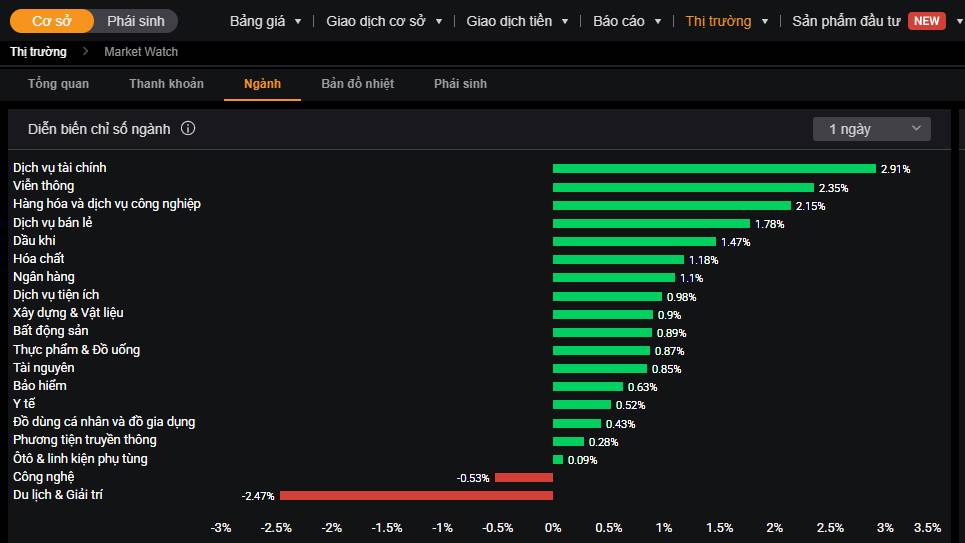Click the breadcrumb arrow before Market Watch

[x=85, y=51]
